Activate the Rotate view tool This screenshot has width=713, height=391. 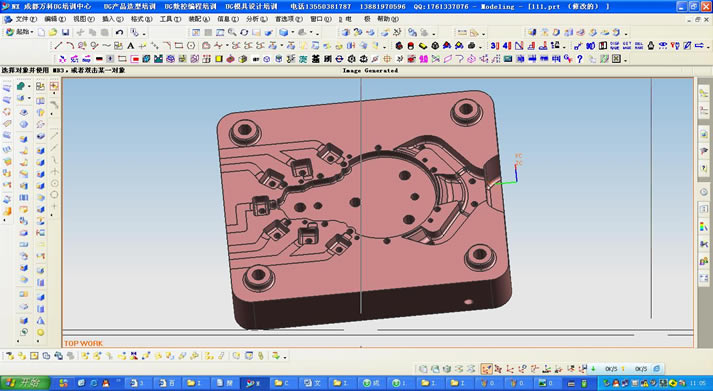coord(244,32)
